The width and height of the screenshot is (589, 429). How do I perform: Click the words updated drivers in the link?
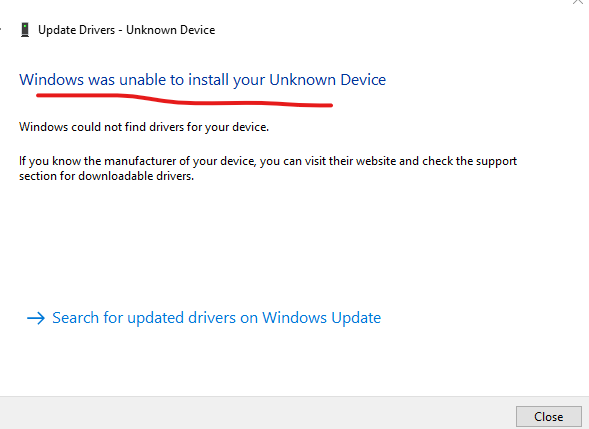(182, 318)
